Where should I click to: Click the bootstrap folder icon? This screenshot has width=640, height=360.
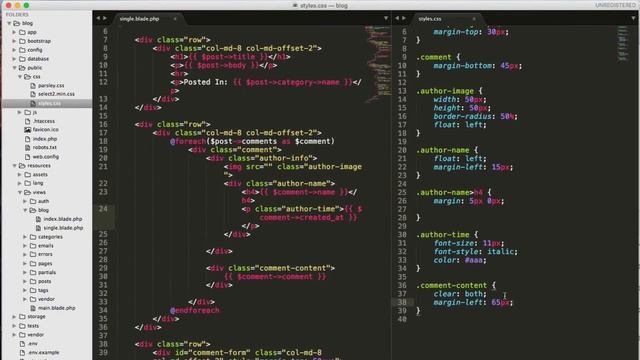pyautogui.click(x=22, y=41)
